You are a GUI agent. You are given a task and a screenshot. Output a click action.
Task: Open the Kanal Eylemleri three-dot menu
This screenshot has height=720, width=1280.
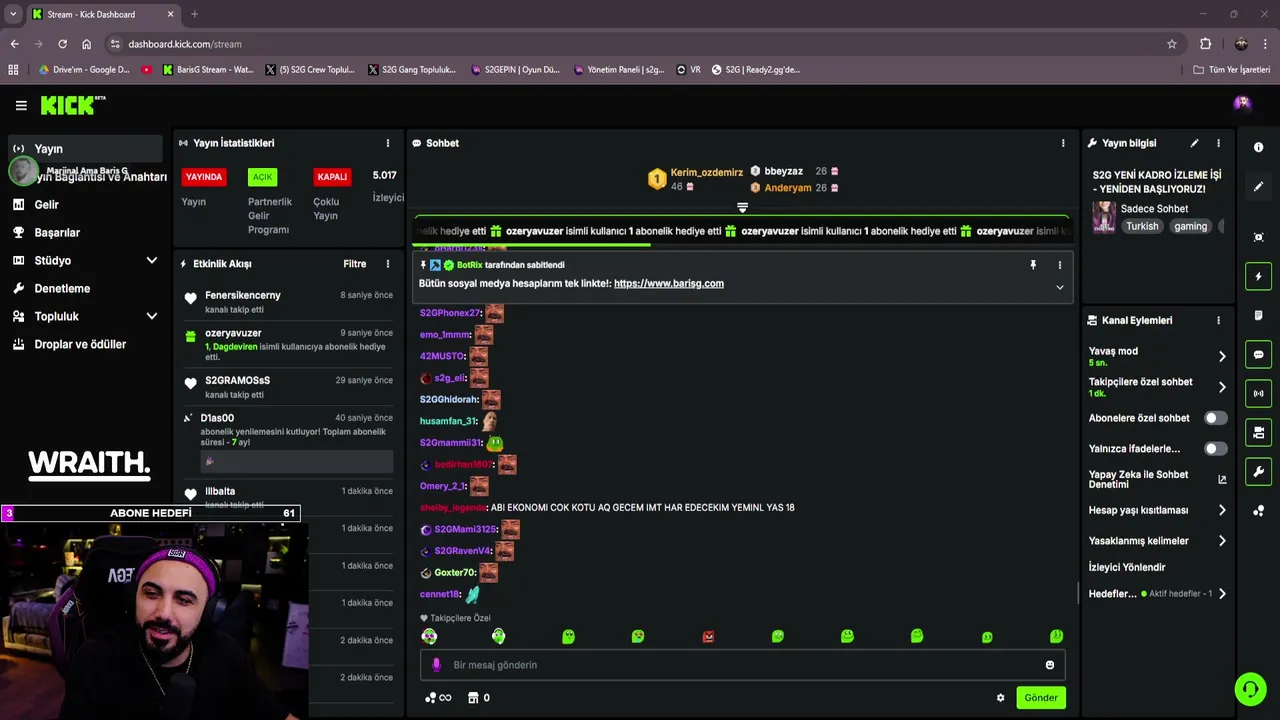pyautogui.click(x=1218, y=320)
